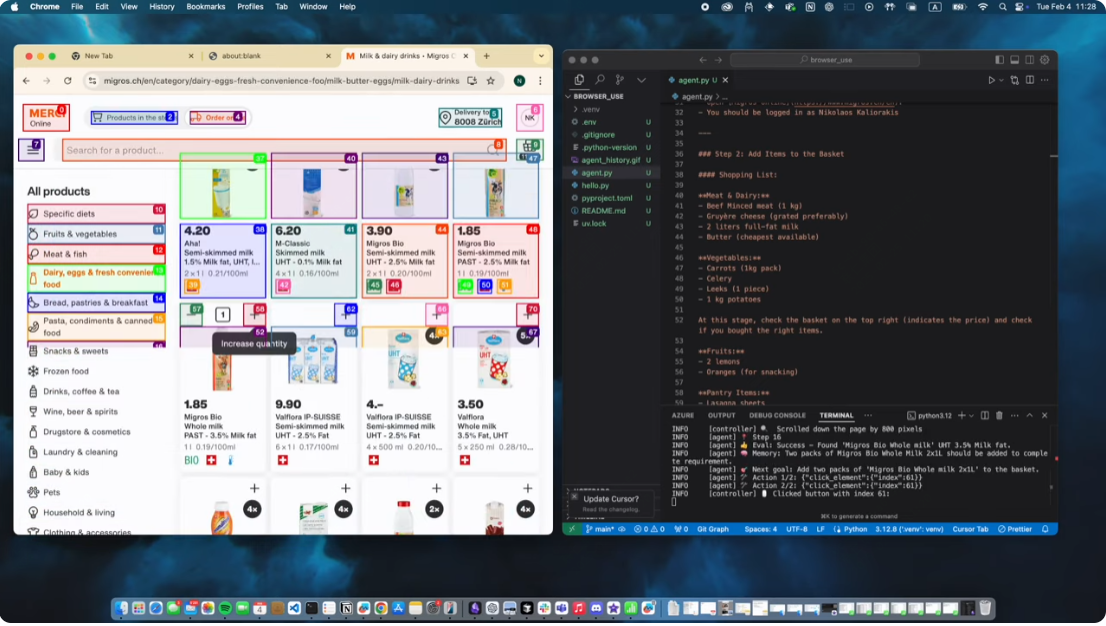Select the Meat & fish category
This screenshot has height=626, width=1106.
coord(66,254)
